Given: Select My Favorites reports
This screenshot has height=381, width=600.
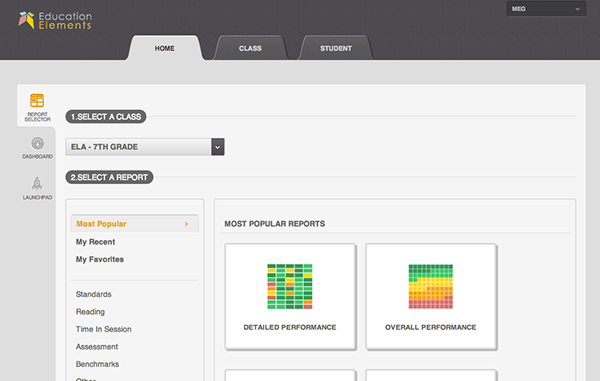Looking at the screenshot, I should pos(99,259).
